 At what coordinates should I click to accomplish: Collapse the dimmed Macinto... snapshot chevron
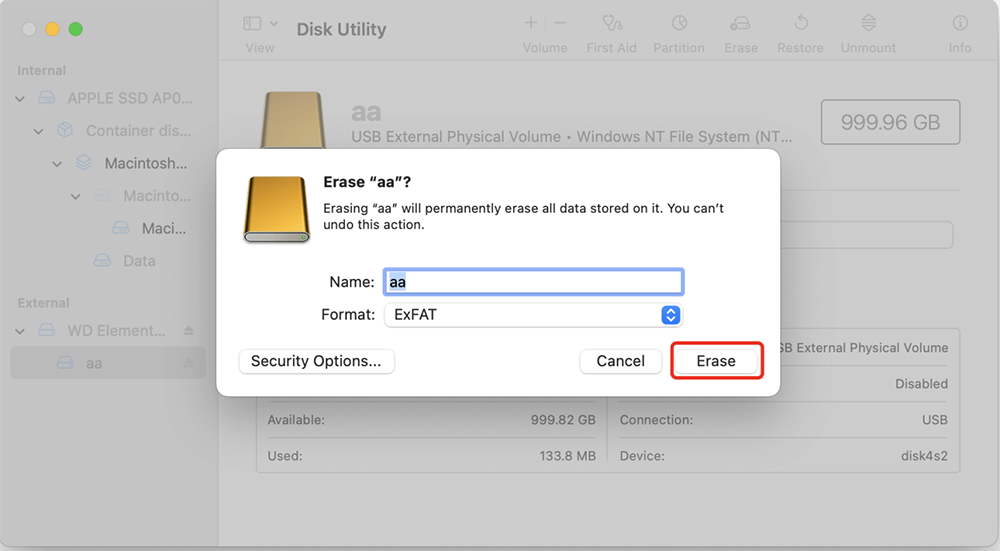pyautogui.click(x=76, y=196)
